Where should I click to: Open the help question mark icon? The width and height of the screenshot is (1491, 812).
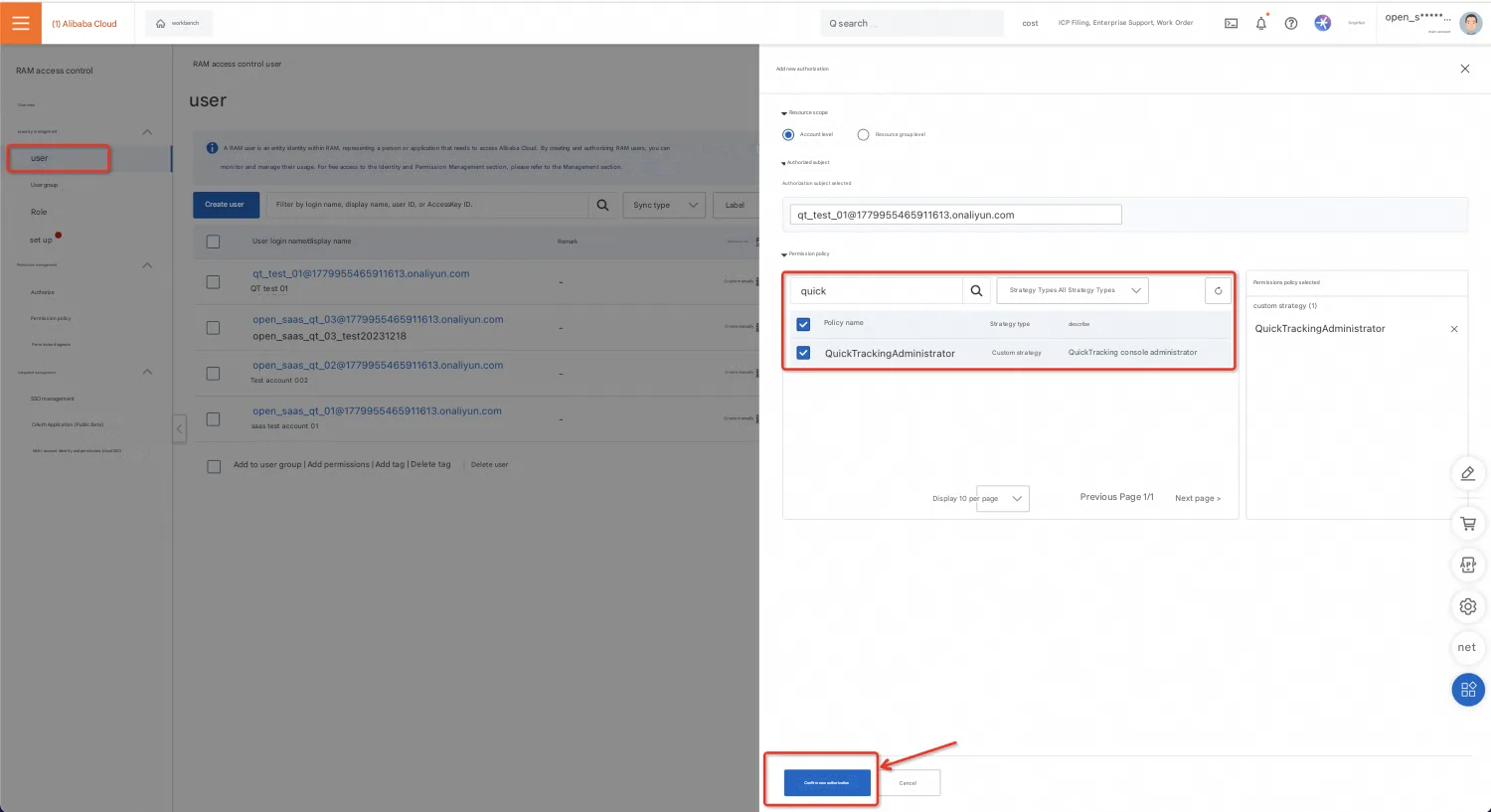(x=1290, y=23)
